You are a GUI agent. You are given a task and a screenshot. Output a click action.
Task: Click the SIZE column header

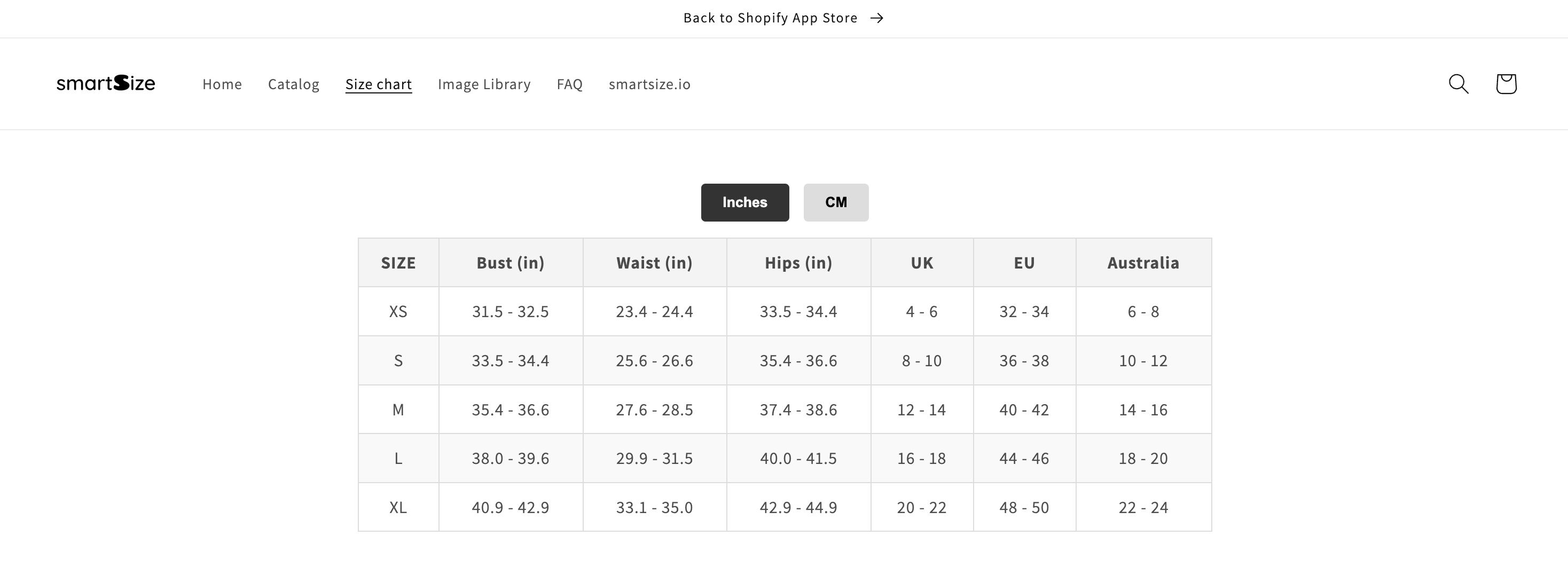(398, 263)
